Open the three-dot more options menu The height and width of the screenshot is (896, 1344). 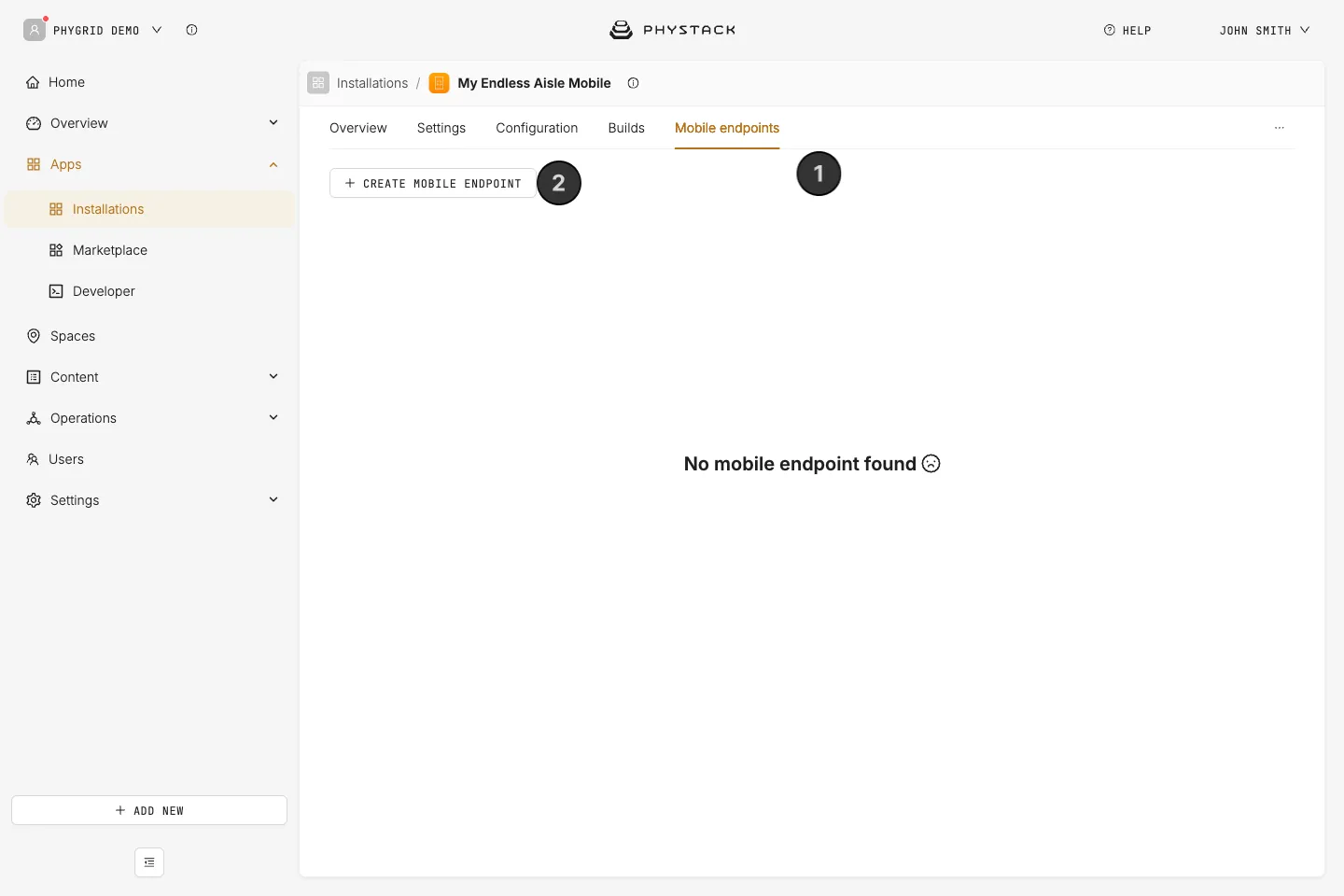coord(1280,128)
